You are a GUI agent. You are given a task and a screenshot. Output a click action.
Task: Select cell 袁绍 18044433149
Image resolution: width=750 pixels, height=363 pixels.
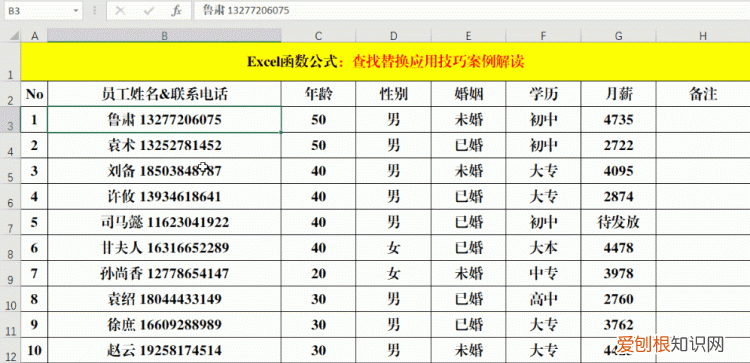click(164, 299)
